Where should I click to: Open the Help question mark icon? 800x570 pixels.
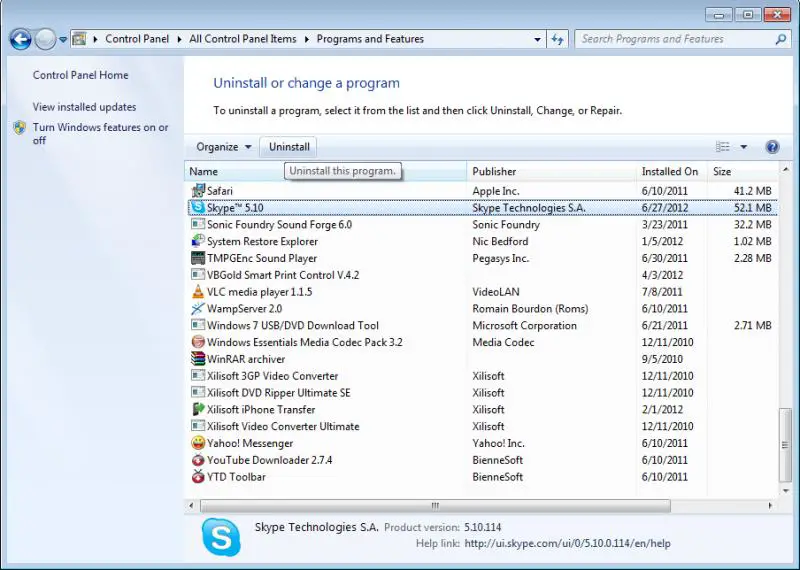pyautogui.click(x=772, y=147)
